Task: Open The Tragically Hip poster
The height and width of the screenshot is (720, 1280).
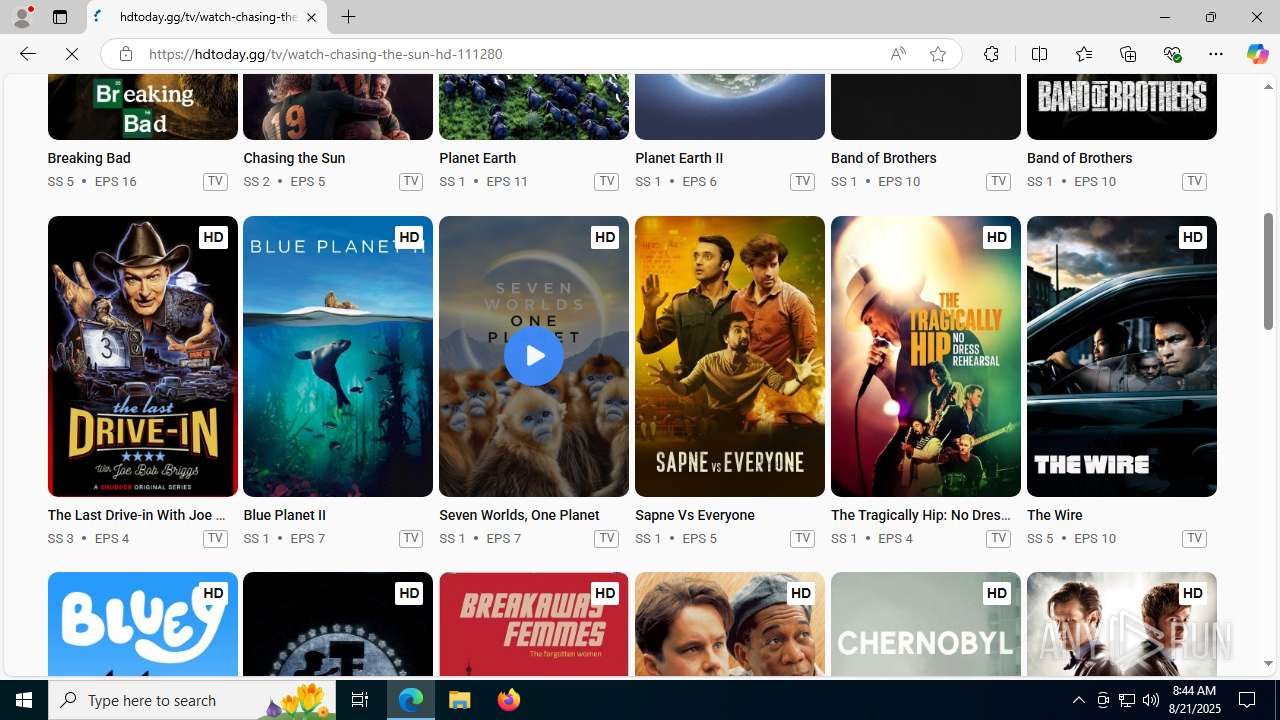Action: [x=926, y=356]
